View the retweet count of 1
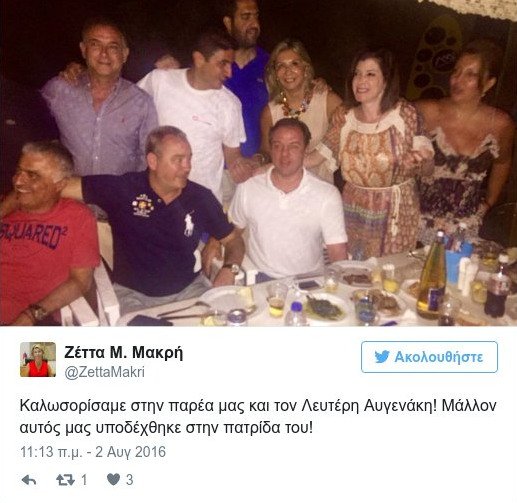This screenshot has height=503, width=517. (x=84, y=480)
